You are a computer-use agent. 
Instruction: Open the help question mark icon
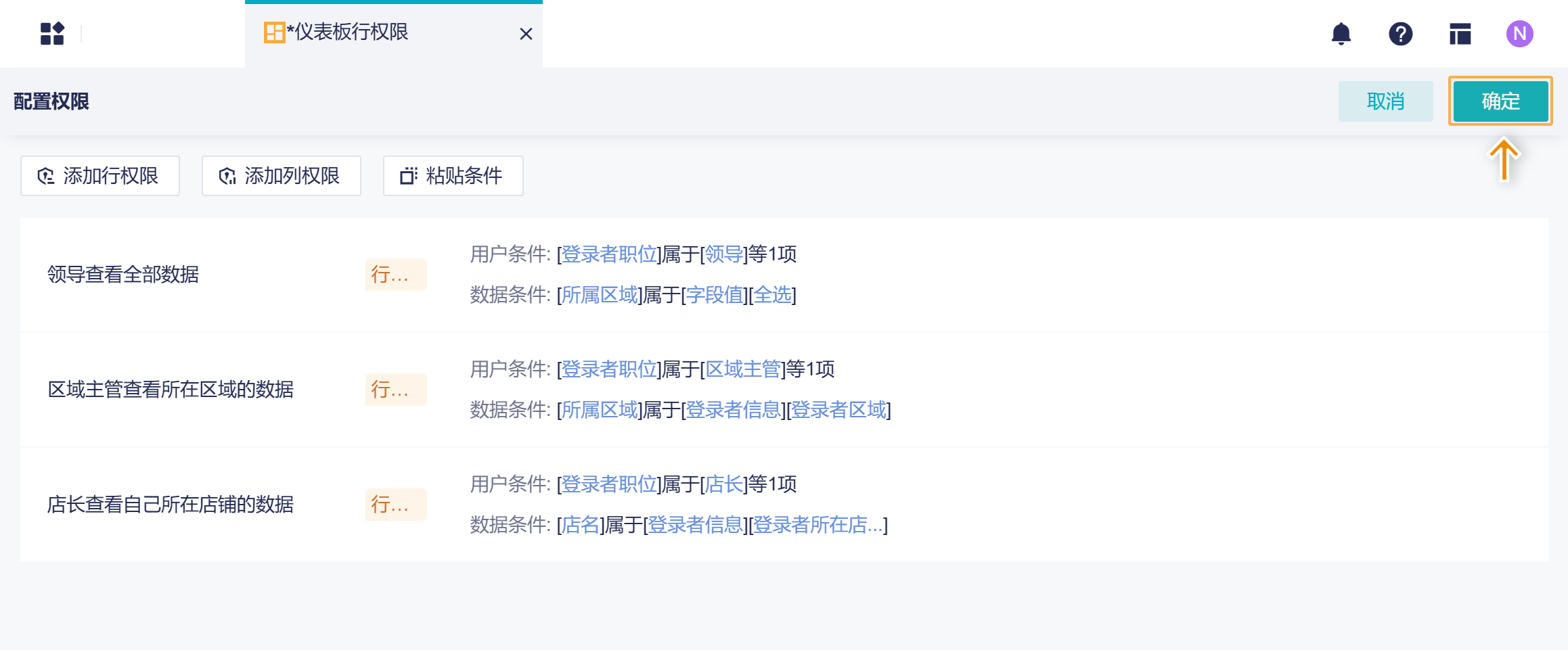pos(1401,33)
